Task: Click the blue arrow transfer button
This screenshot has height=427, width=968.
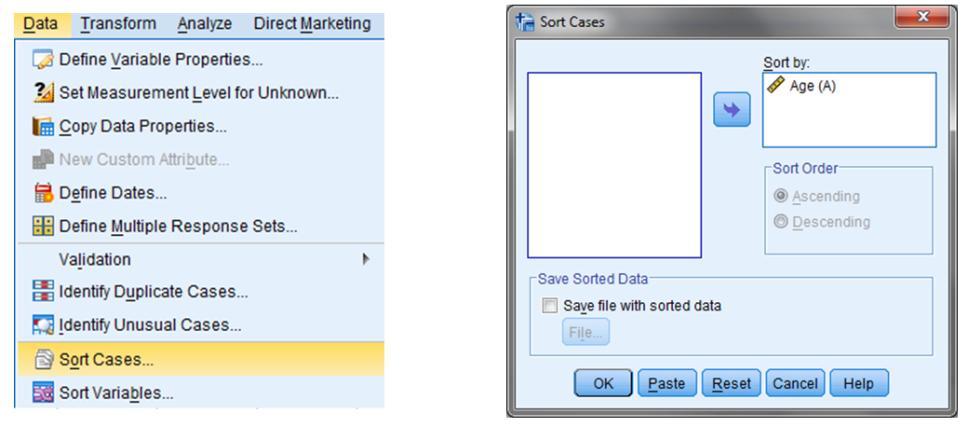Action: tap(732, 110)
